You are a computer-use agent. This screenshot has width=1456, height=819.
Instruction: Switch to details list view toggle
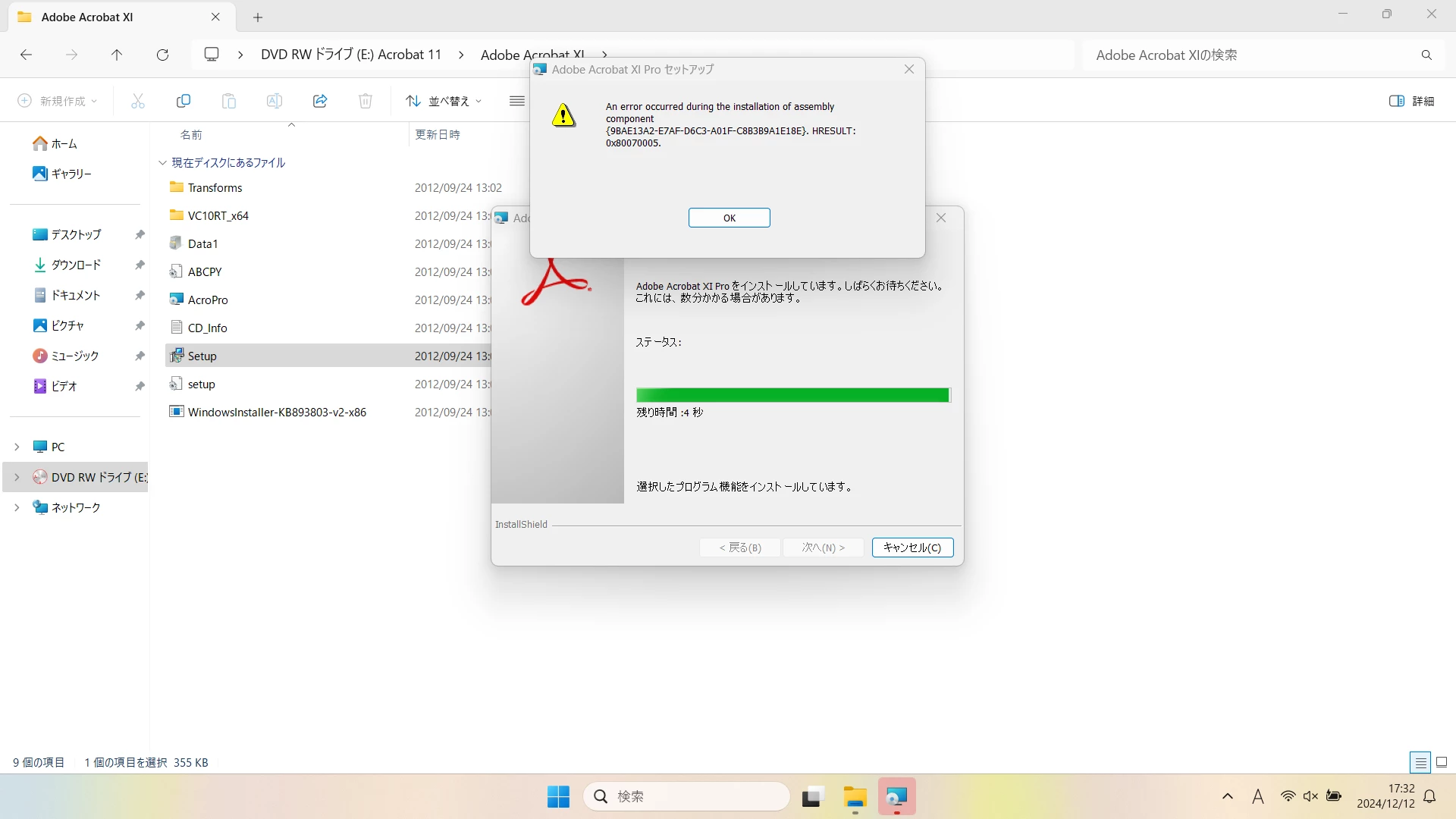1420,762
